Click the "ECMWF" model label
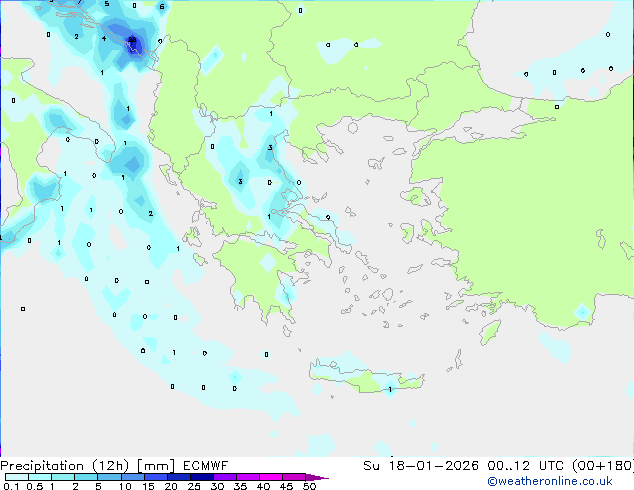The image size is (634, 490). pos(205,466)
